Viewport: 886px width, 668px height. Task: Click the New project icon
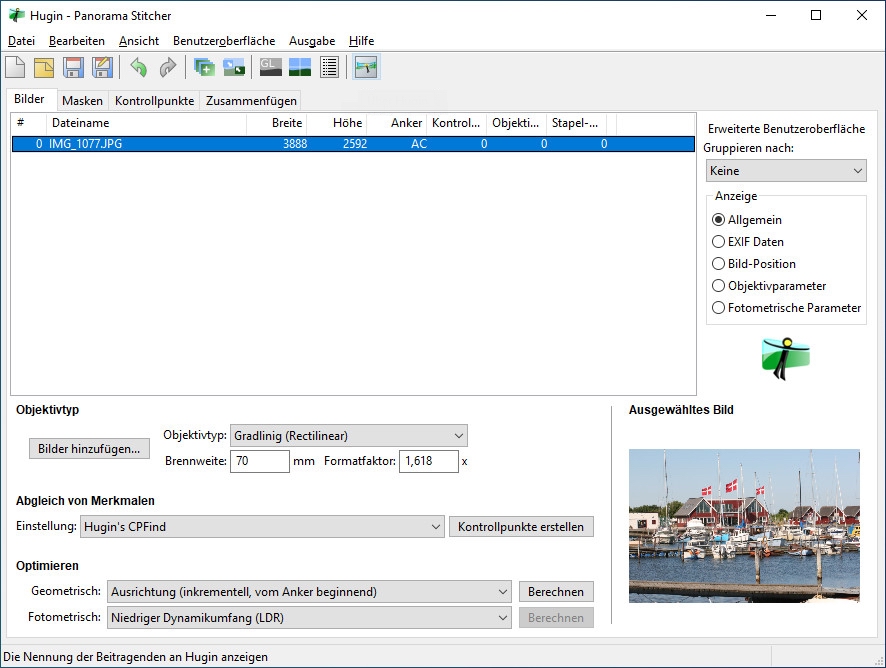click(16, 67)
